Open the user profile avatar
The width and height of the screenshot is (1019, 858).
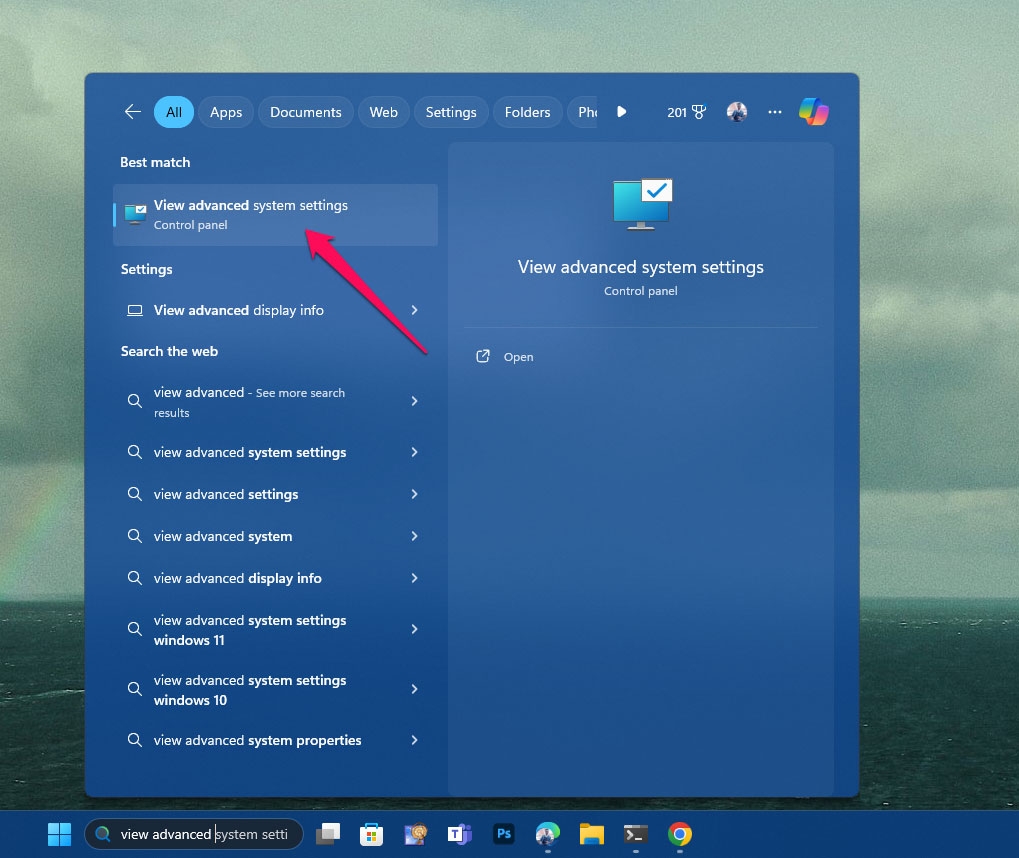click(x=736, y=112)
